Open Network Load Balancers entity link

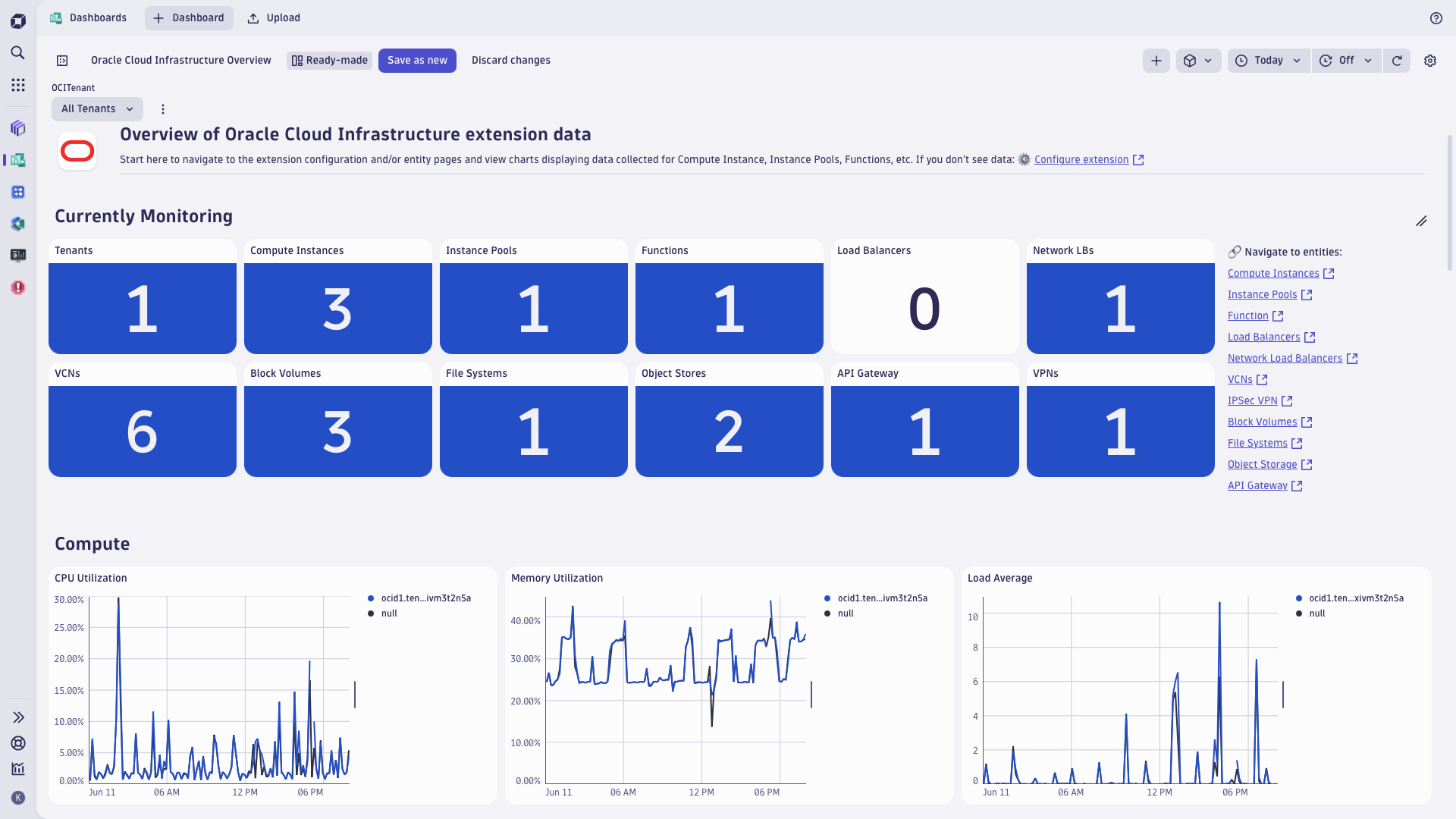point(1292,359)
